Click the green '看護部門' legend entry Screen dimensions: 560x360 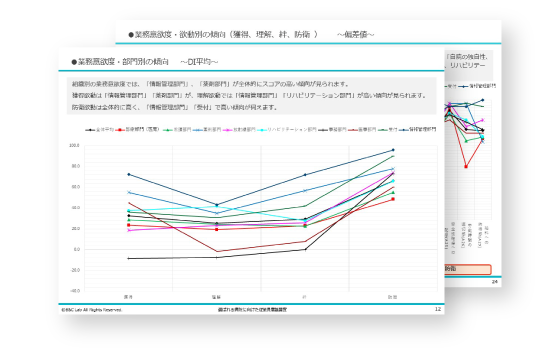(x=177, y=130)
